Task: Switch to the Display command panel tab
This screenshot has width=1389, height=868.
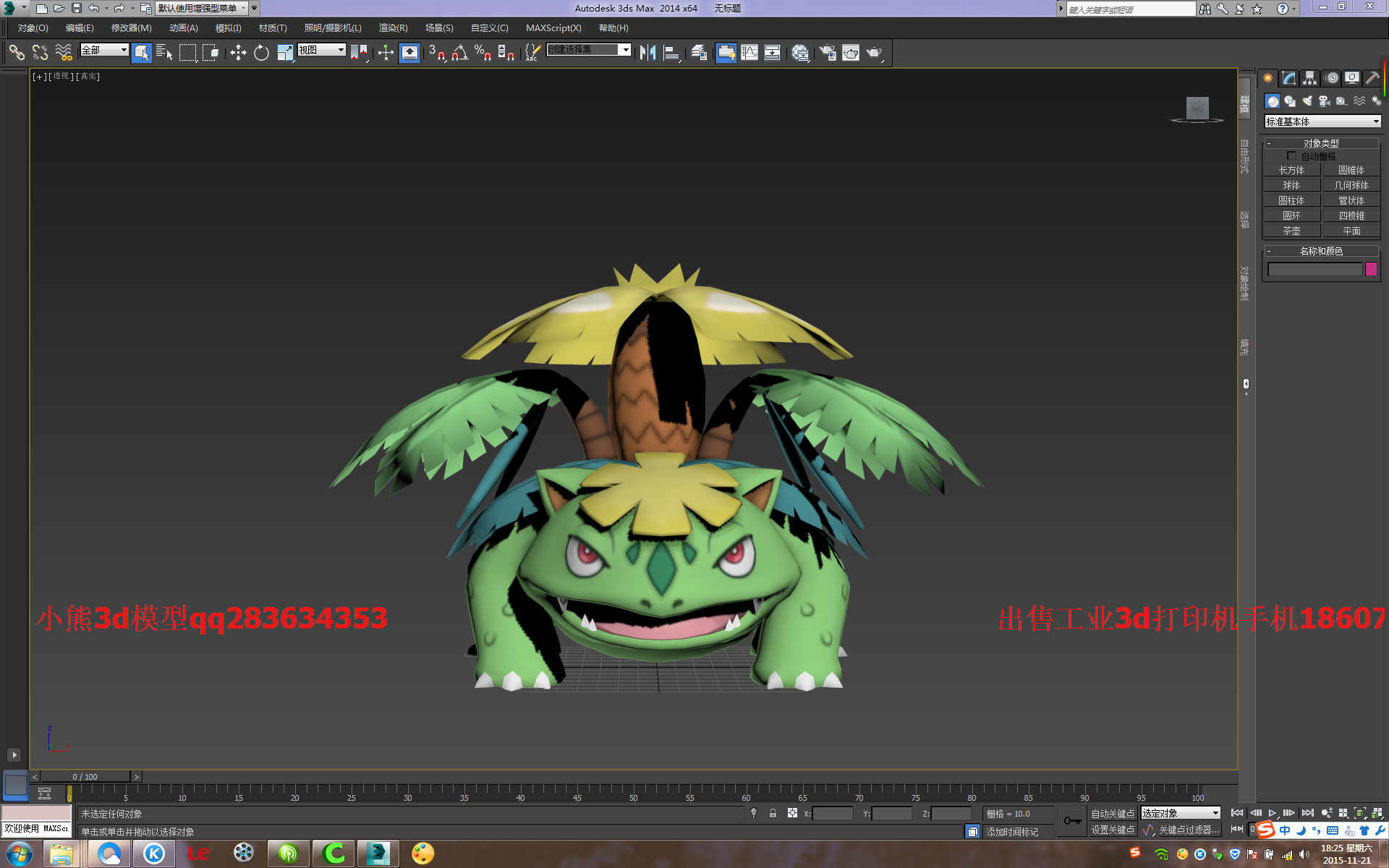Action: 1351,78
